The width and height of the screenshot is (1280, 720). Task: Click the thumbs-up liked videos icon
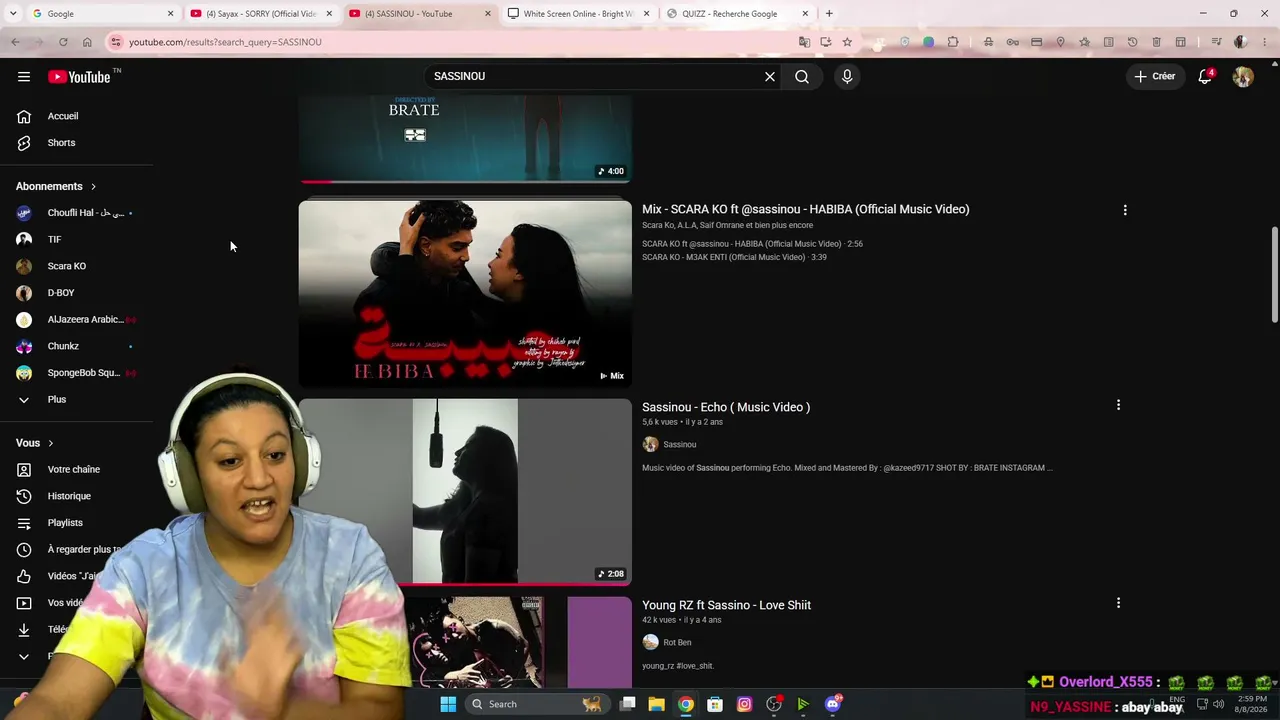pyautogui.click(x=24, y=576)
